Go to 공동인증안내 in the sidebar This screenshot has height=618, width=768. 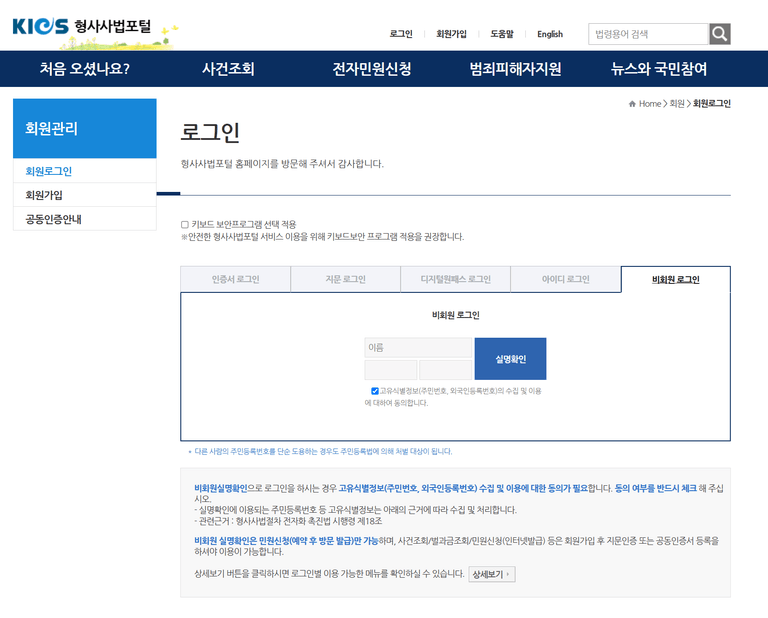tap(54, 219)
